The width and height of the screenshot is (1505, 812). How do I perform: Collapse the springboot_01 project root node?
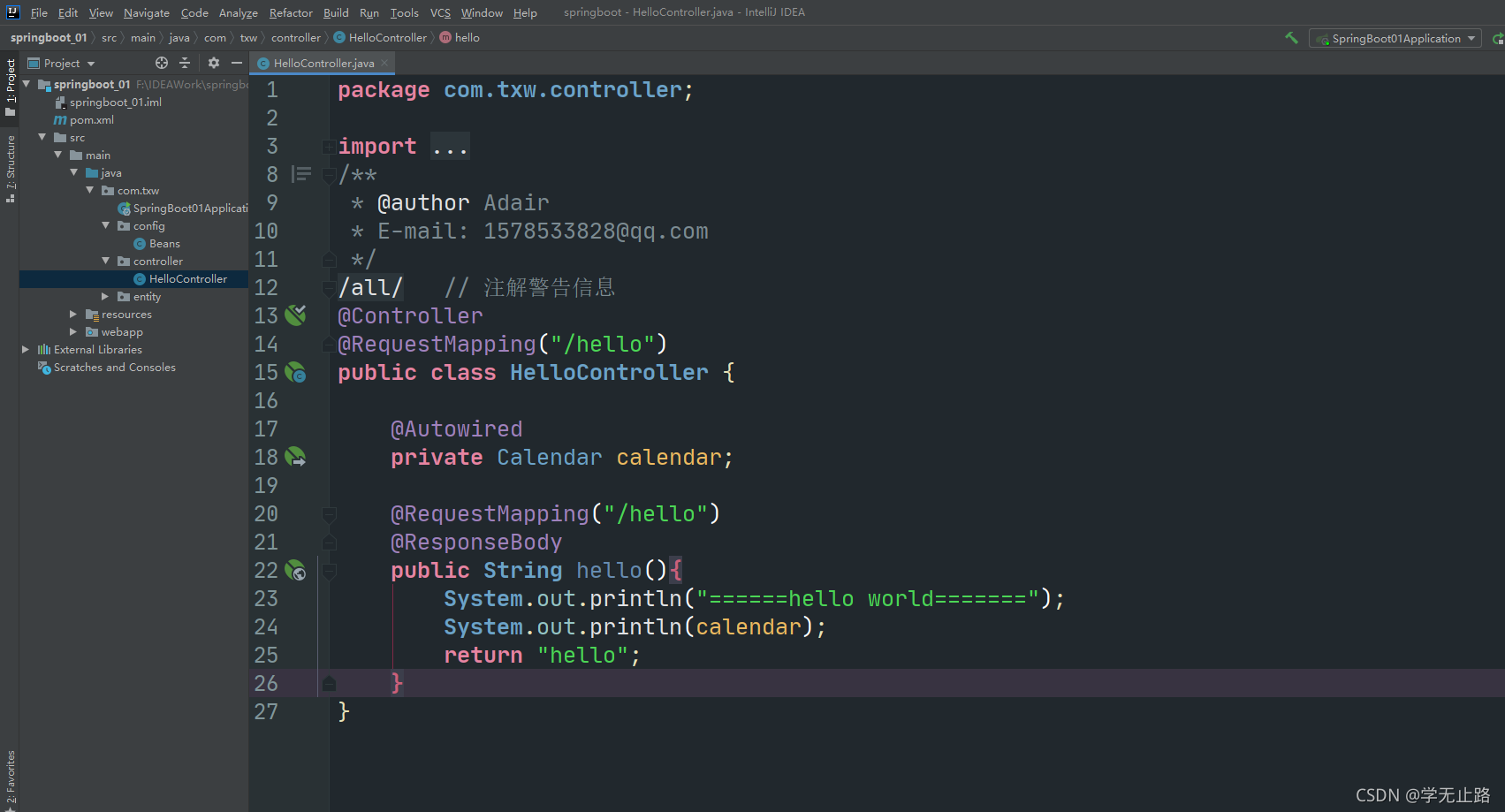pos(27,84)
